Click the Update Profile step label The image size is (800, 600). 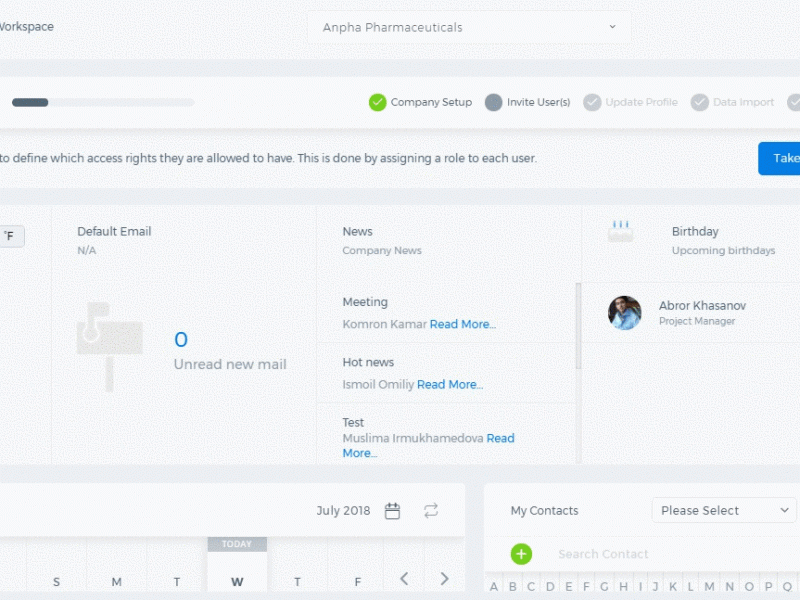(641, 102)
